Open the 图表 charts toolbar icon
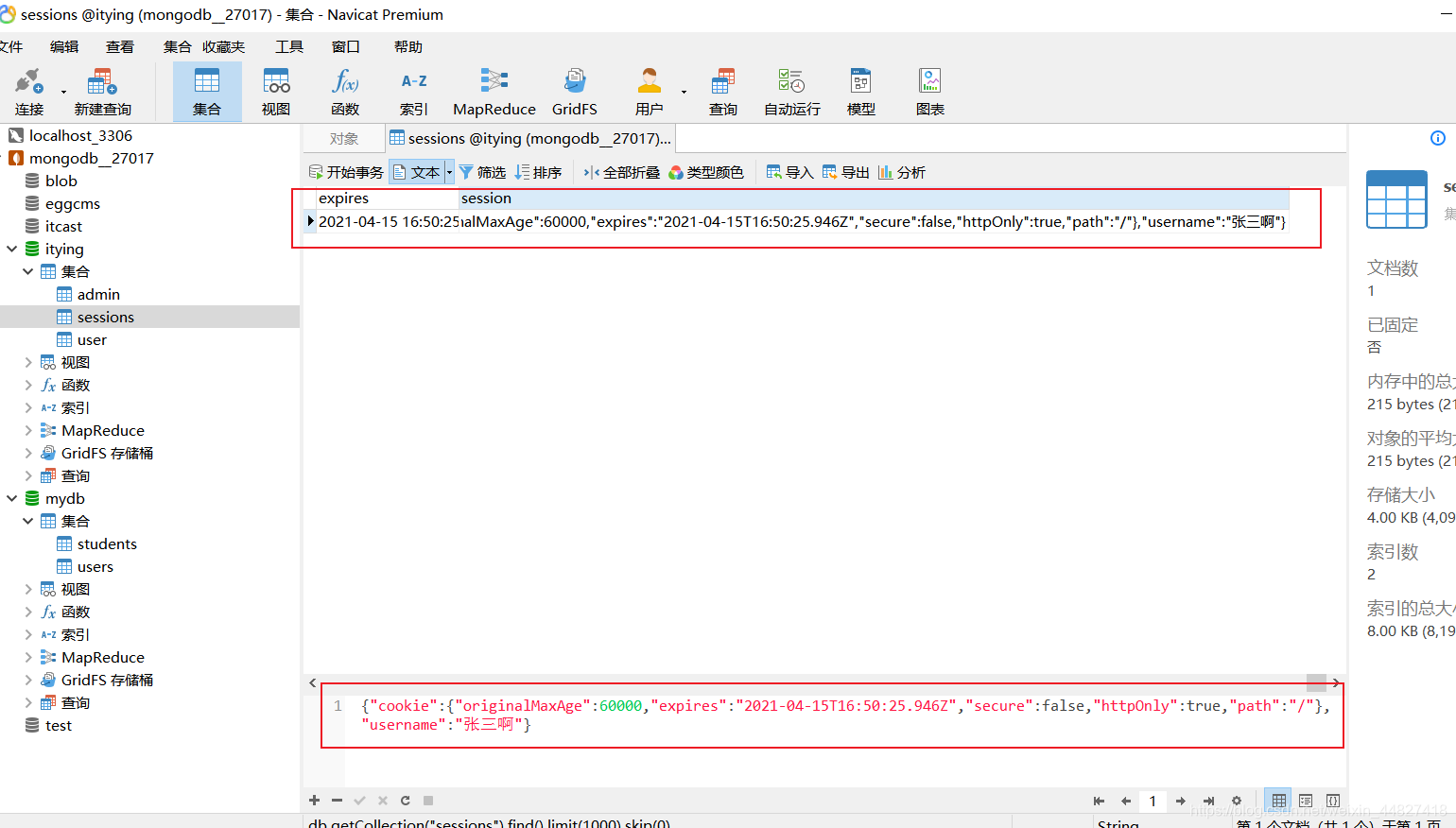 pyautogui.click(x=930, y=92)
